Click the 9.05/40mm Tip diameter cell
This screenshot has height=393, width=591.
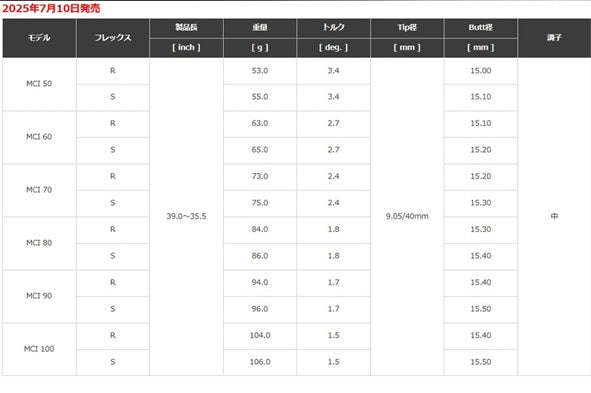pyautogui.click(x=407, y=217)
